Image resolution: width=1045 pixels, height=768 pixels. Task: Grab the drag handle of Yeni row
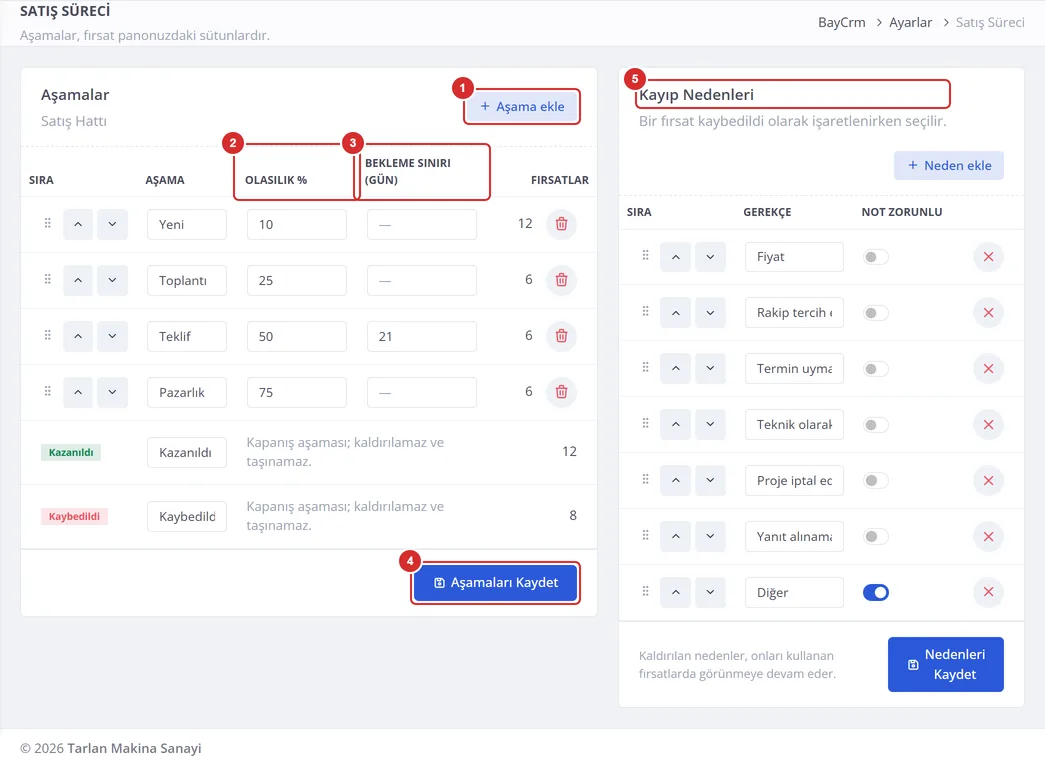coord(47,223)
